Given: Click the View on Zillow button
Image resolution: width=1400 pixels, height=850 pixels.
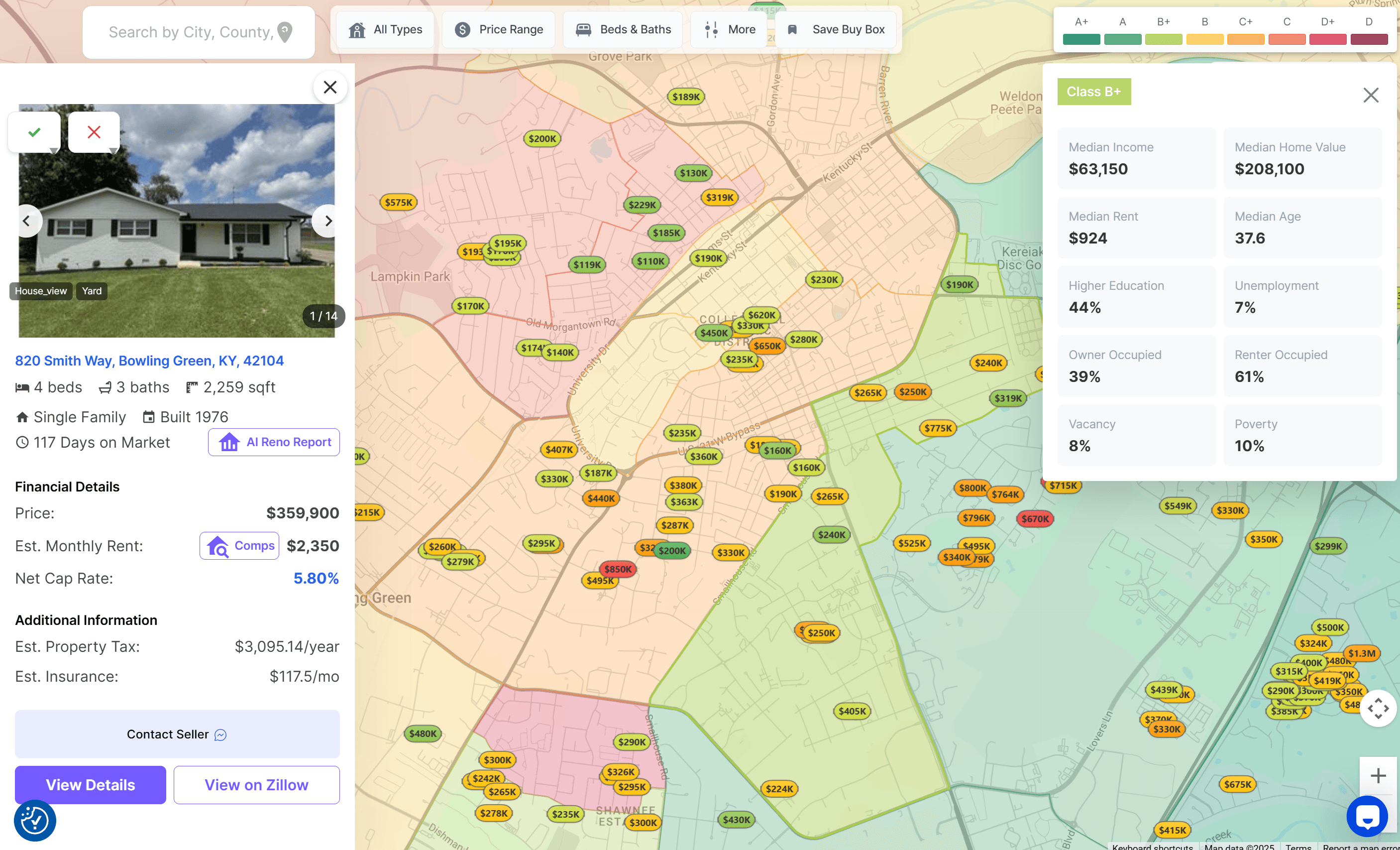Looking at the screenshot, I should [256, 785].
